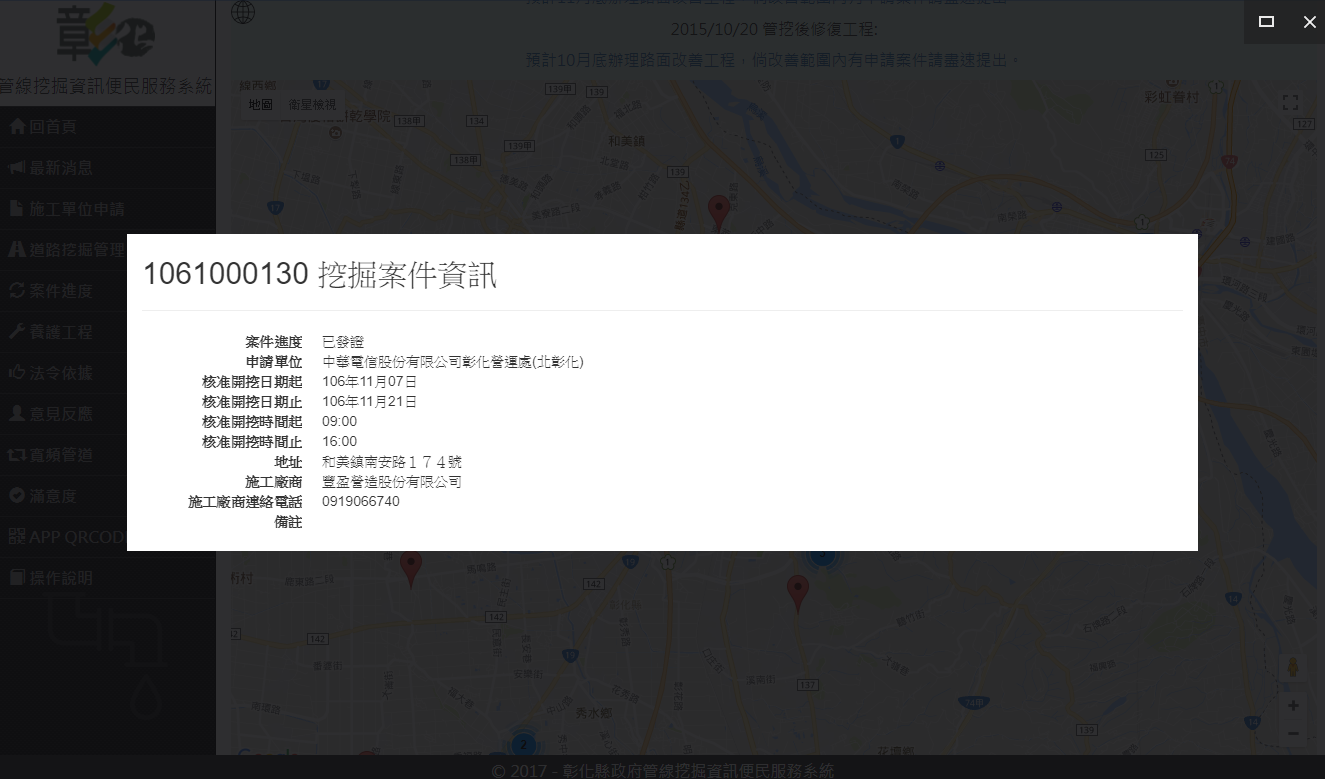Click the 案件進度 label in the dialog

(274, 342)
